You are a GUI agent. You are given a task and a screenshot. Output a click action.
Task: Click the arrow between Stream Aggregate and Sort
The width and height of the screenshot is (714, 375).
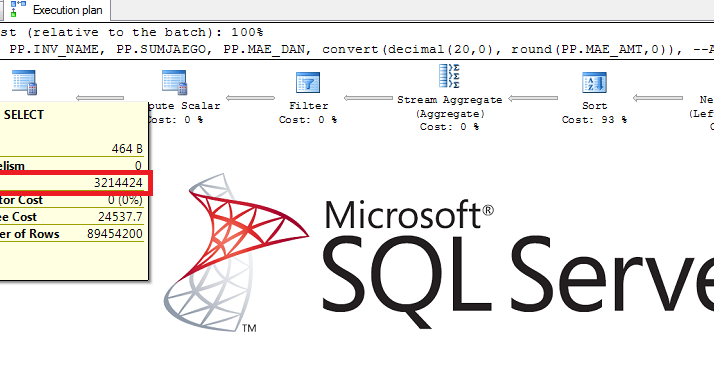[x=533, y=98]
